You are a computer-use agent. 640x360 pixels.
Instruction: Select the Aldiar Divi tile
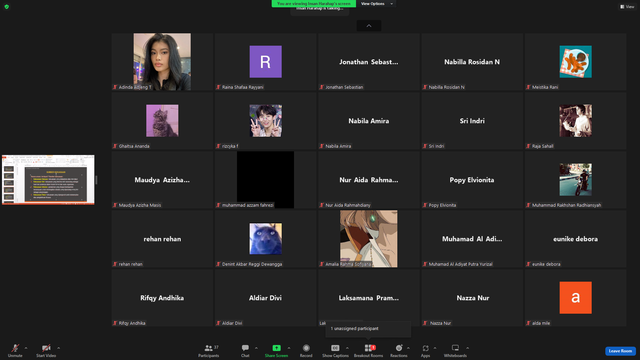click(x=265, y=298)
